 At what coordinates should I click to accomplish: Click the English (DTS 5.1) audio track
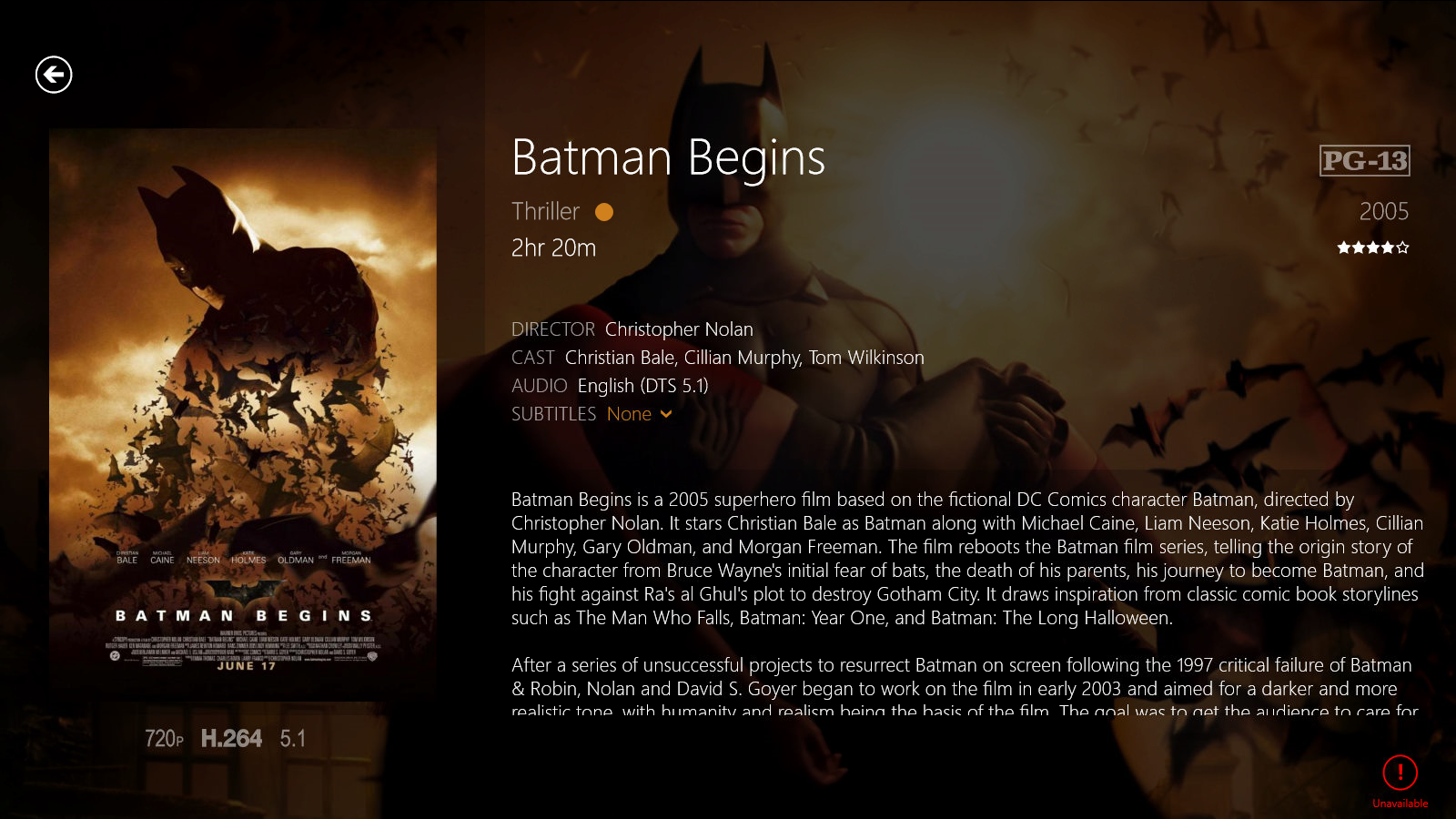pos(642,386)
